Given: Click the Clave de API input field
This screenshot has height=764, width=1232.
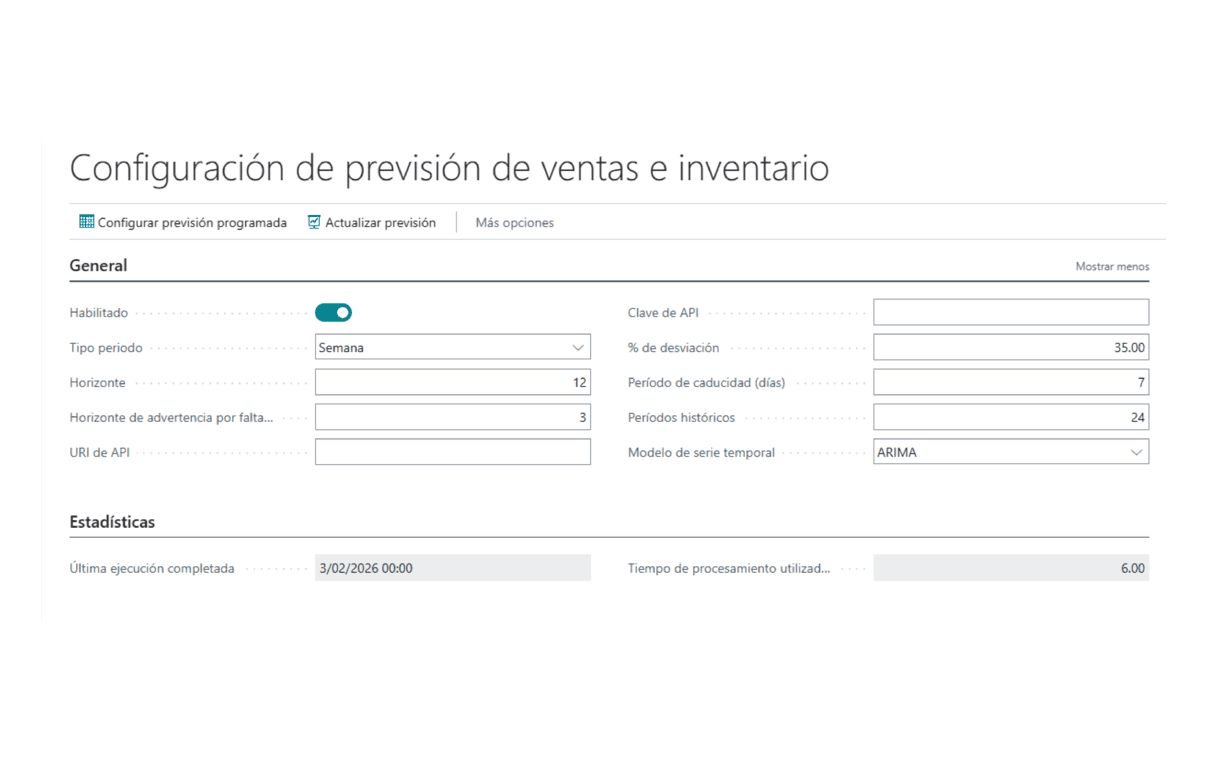Looking at the screenshot, I should click(1010, 313).
